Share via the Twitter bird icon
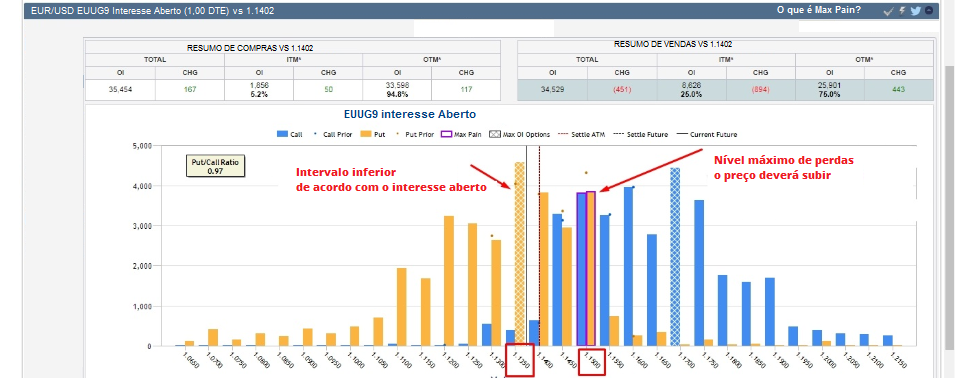Screen dimensions: 961x386 915,10
